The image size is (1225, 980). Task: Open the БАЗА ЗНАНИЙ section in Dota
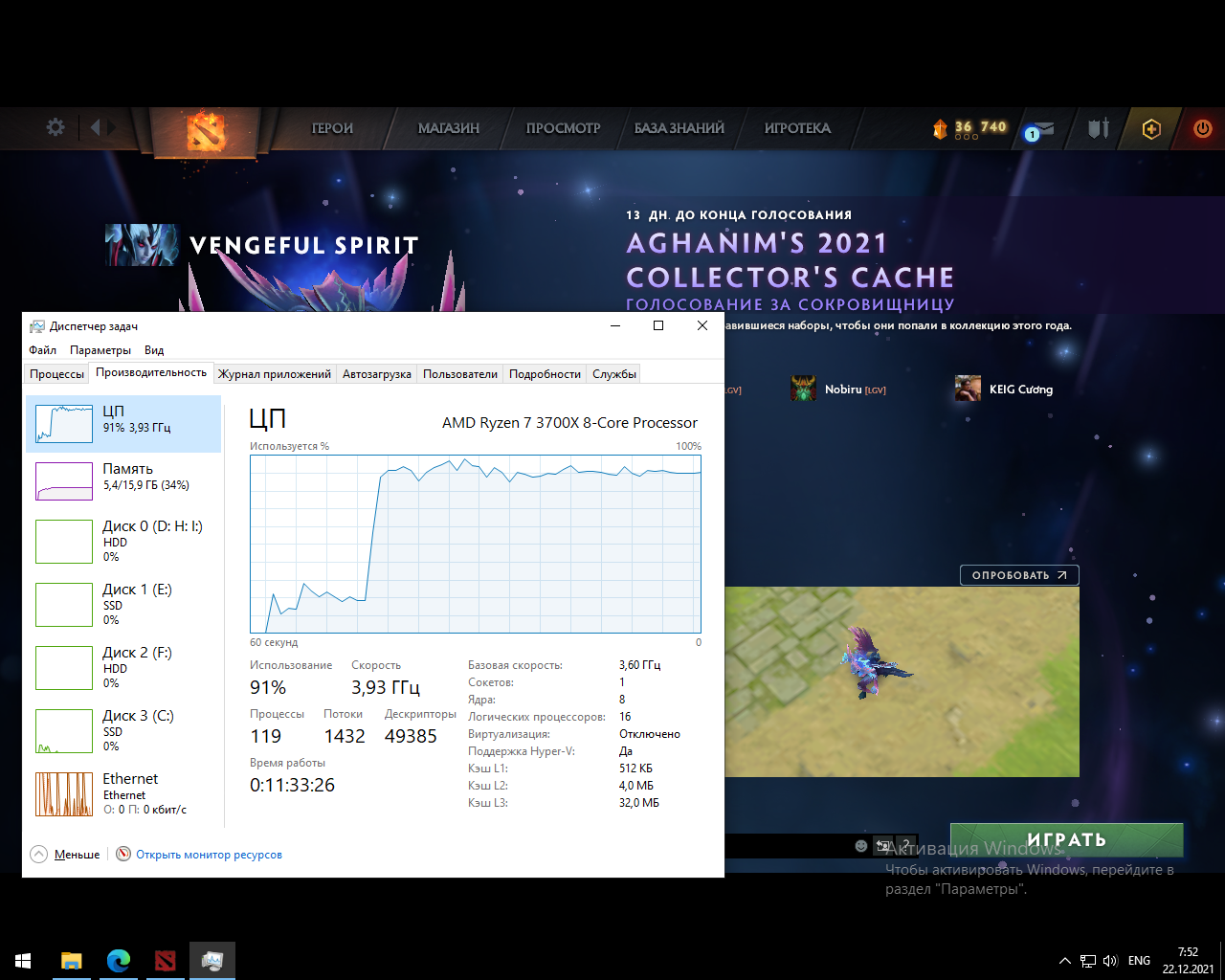[679, 128]
